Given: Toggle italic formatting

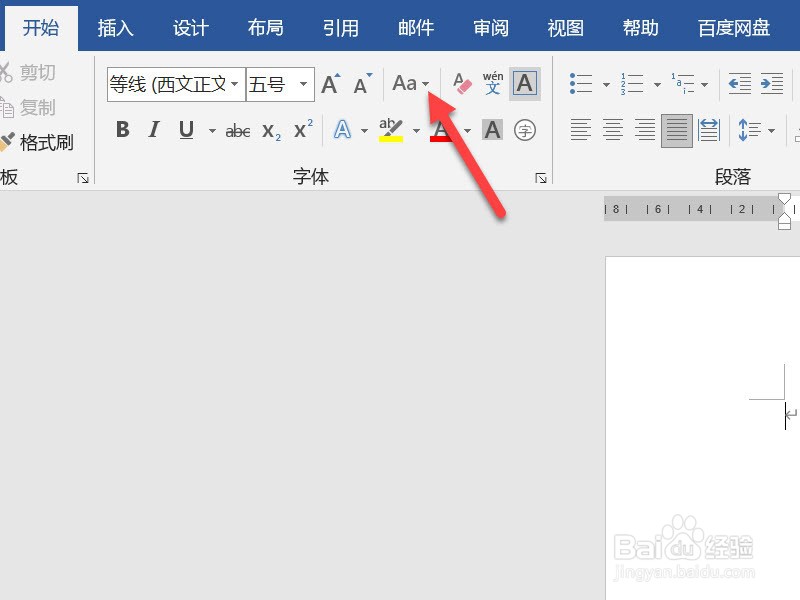Looking at the screenshot, I should pos(154,130).
